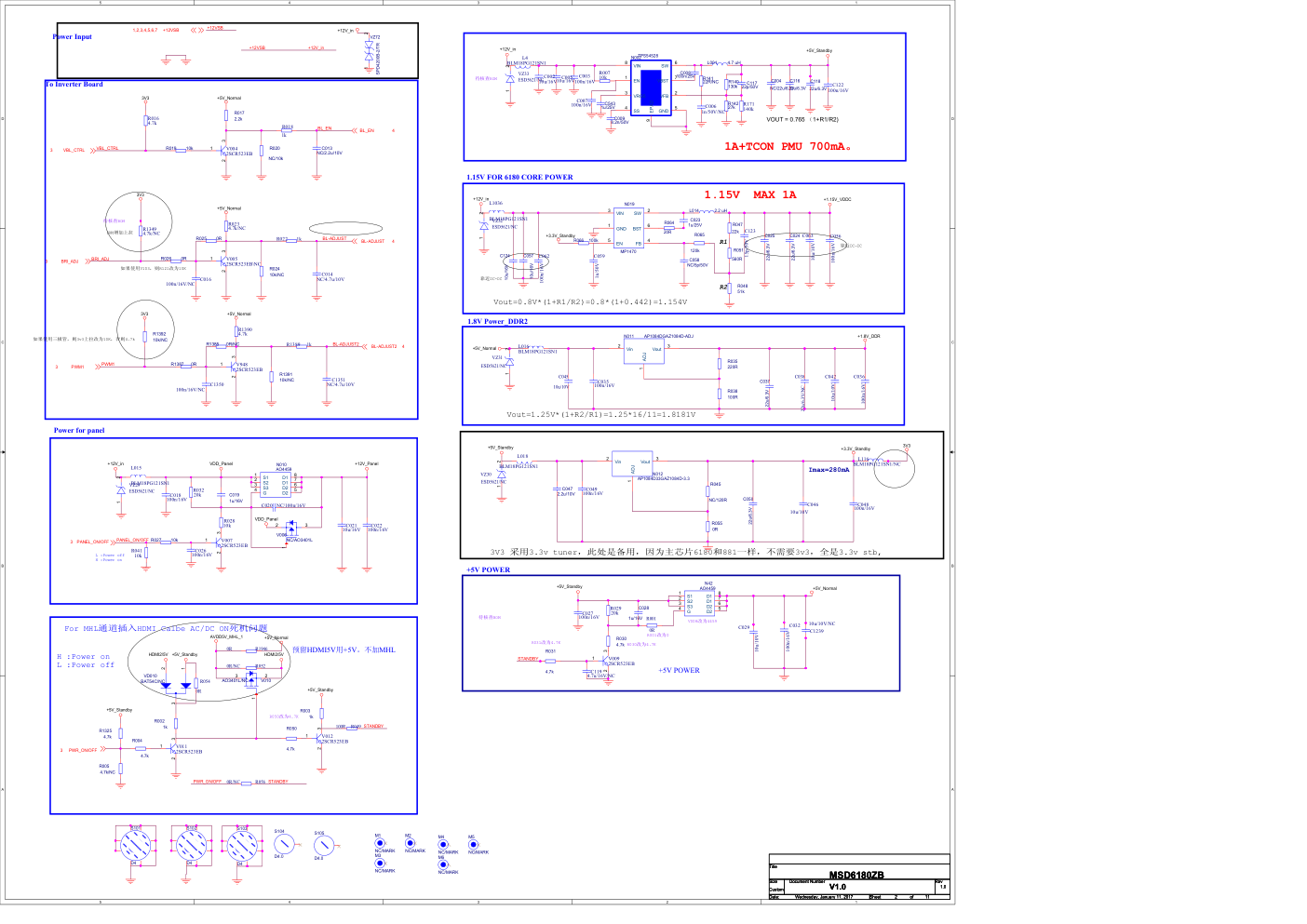Click the M4 NC/MARK fiducial
The height and width of the screenshot is (924, 1307).
pos(442,843)
